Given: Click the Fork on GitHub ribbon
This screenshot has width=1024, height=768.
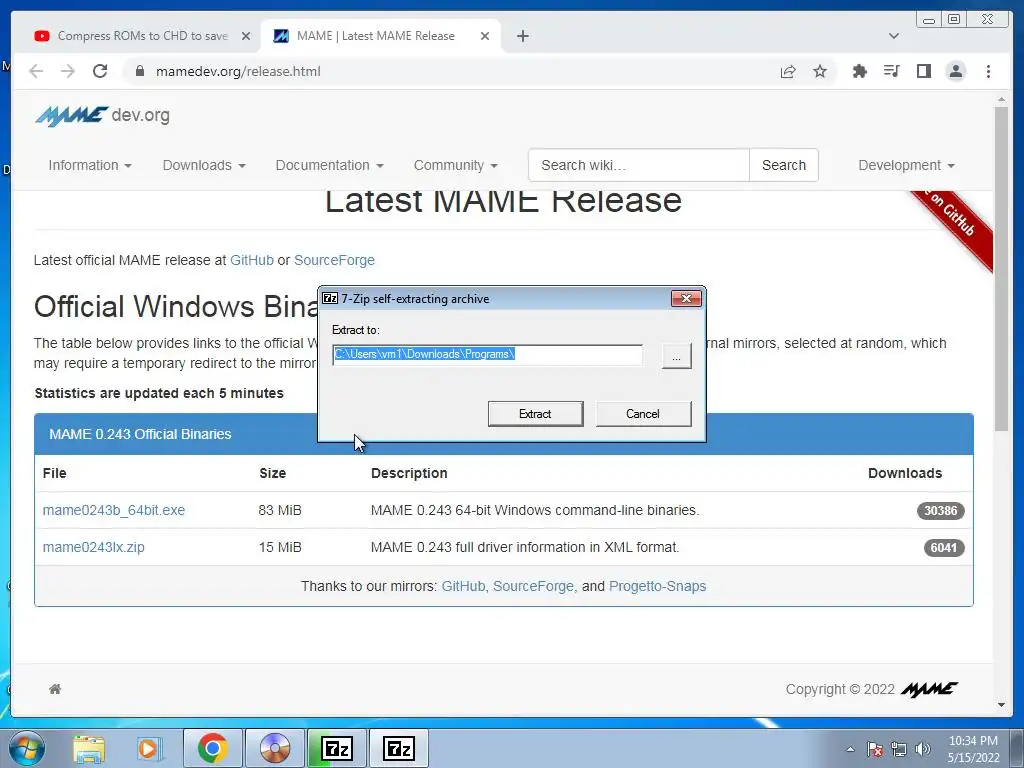Looking at the screenshot, I should (953, 225).
